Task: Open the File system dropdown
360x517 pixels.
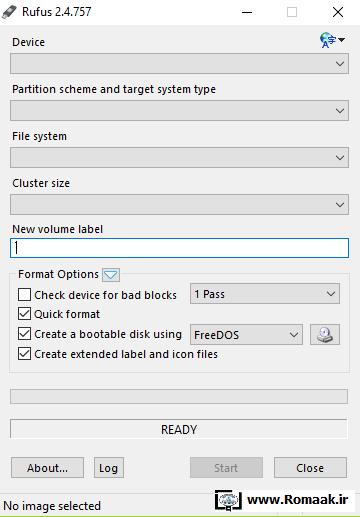Action: 179,157
